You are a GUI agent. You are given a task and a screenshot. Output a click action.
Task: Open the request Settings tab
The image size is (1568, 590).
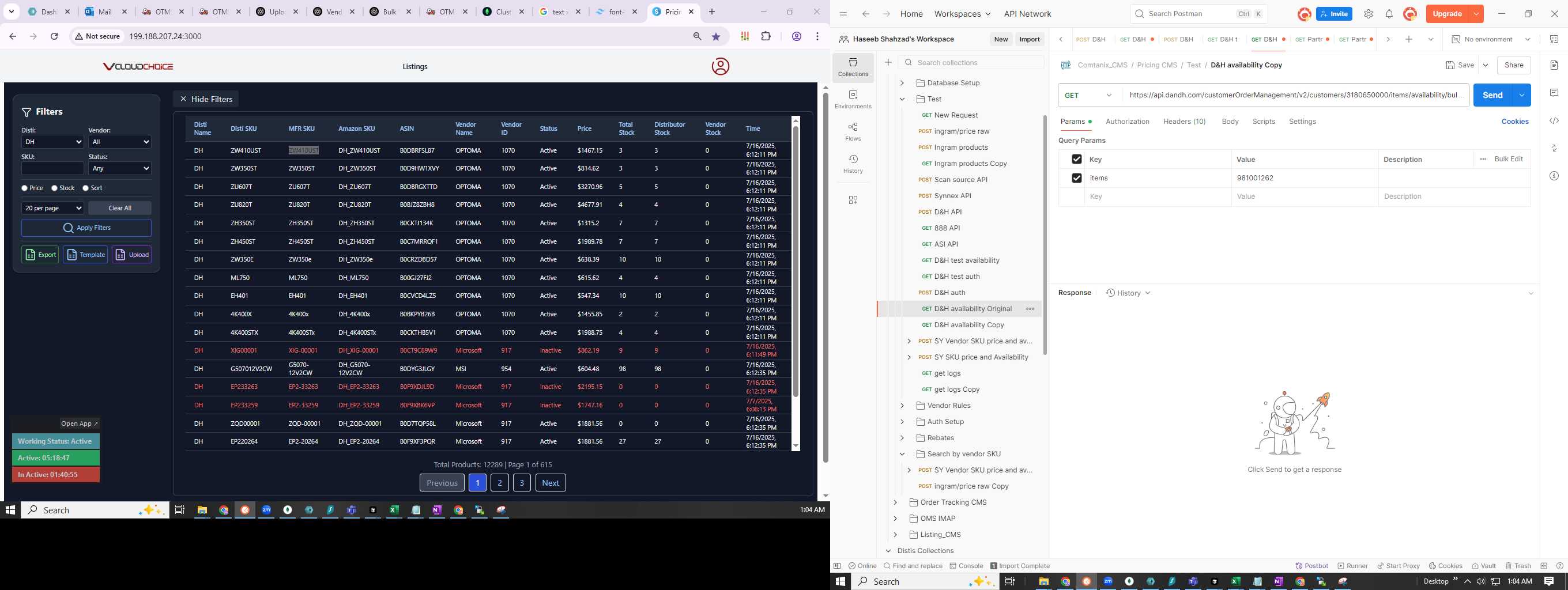(1302, 122)
